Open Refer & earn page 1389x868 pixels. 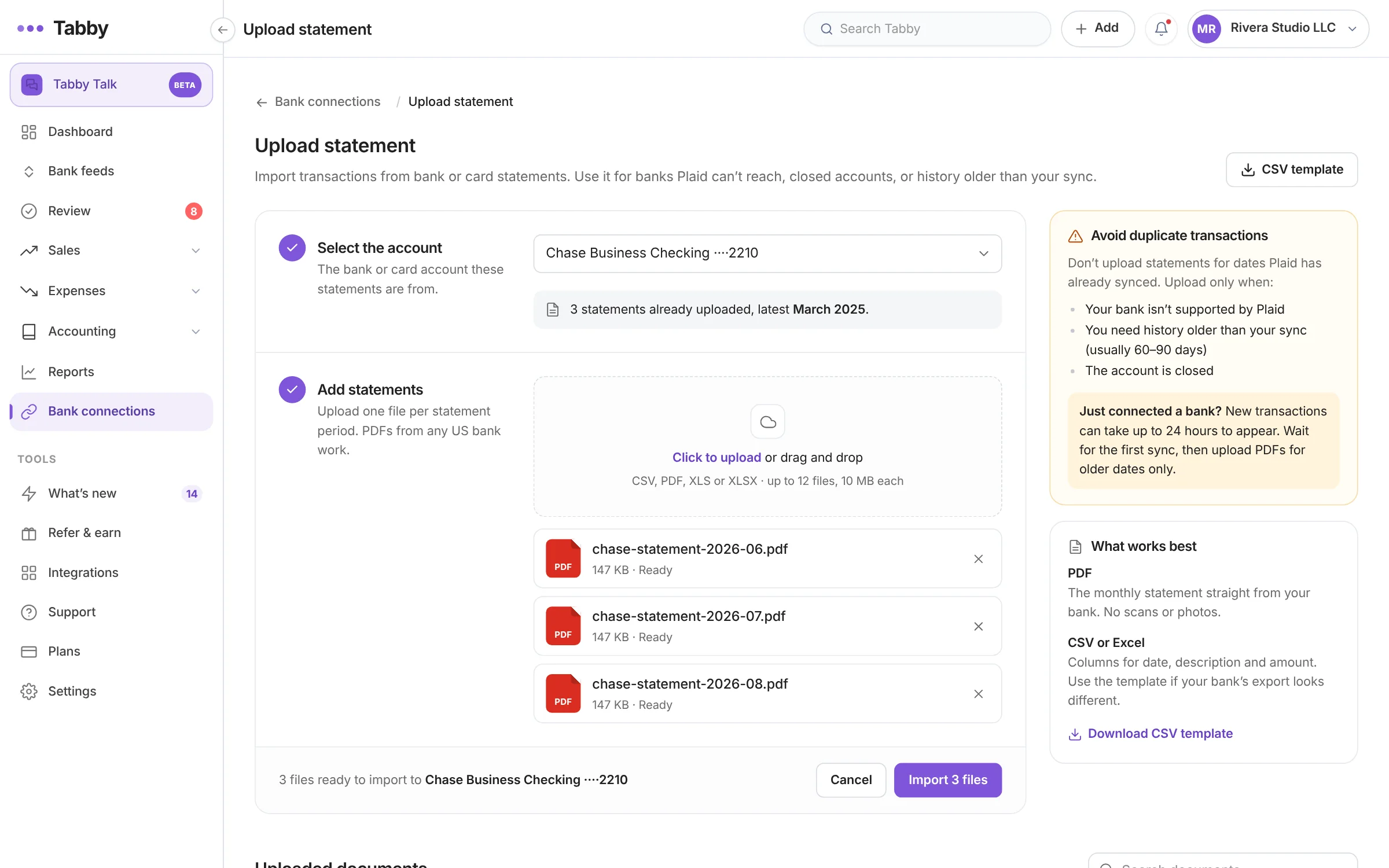(111, 533)
